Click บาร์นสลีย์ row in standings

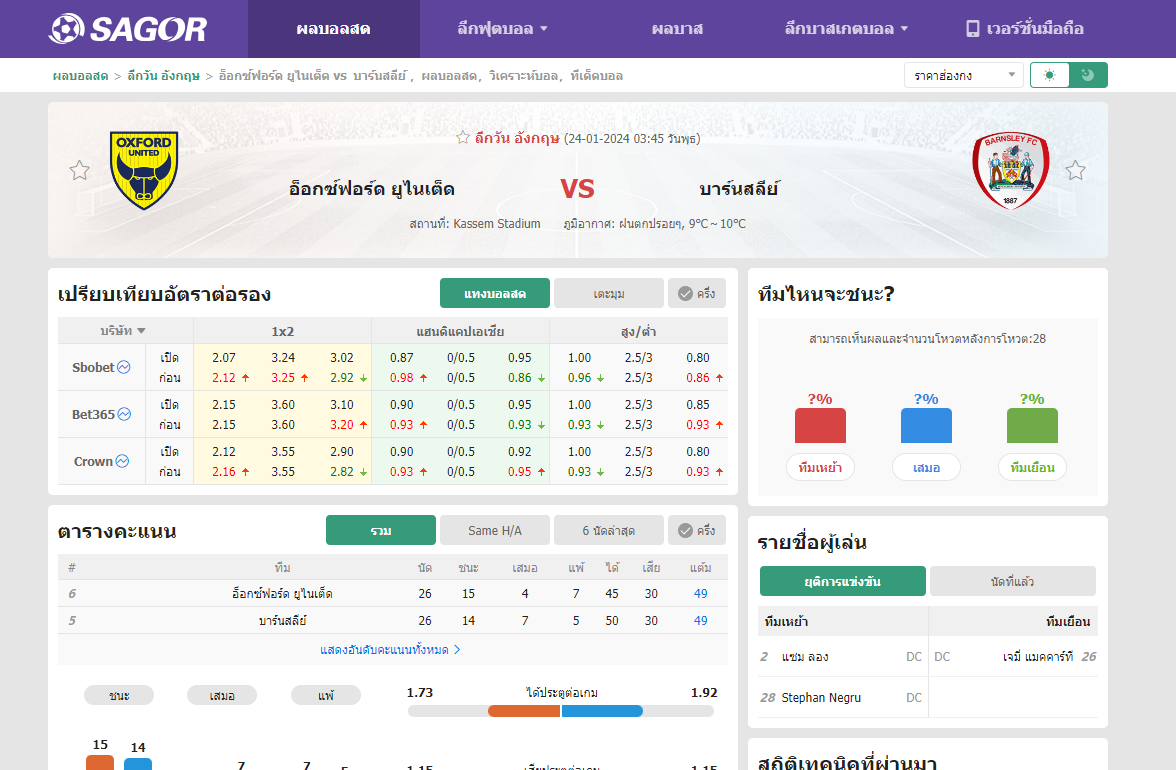tap(393, 620)
